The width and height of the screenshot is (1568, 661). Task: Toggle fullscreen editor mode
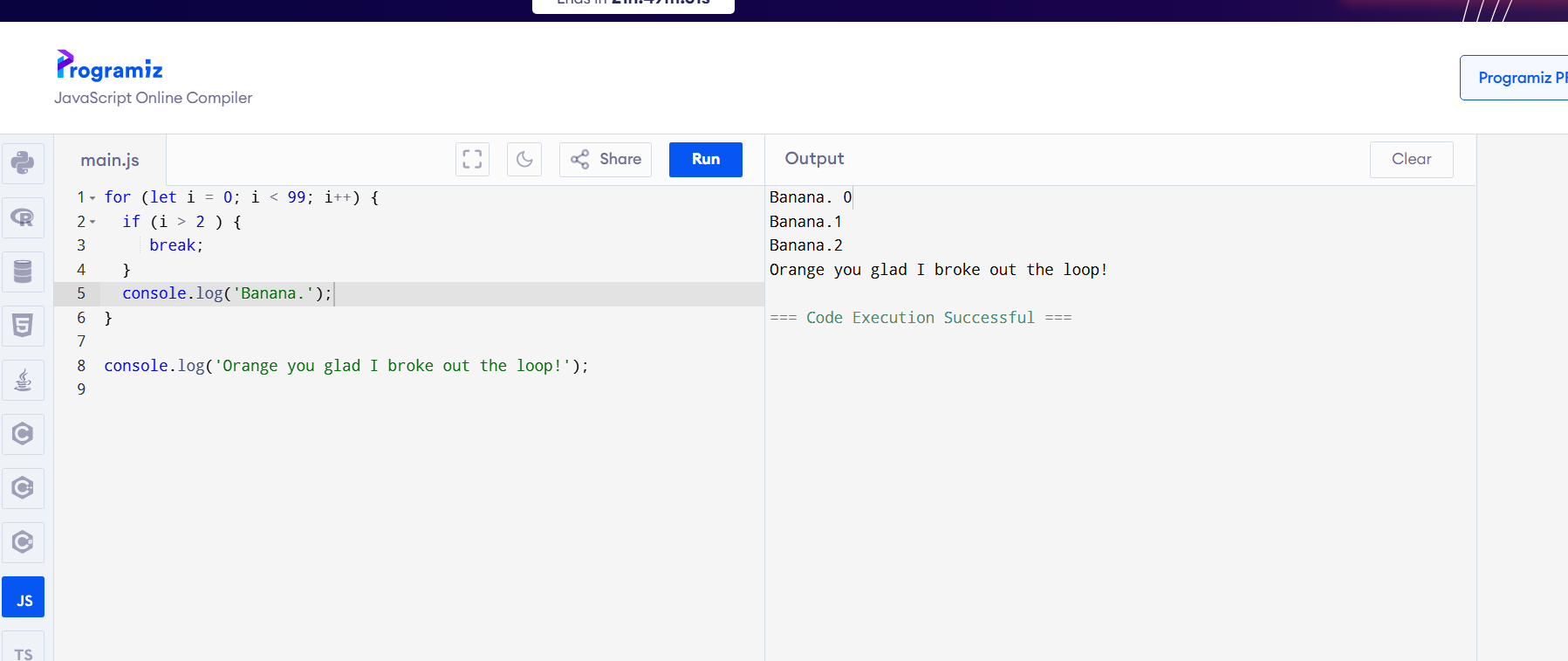tap(472, 160)
